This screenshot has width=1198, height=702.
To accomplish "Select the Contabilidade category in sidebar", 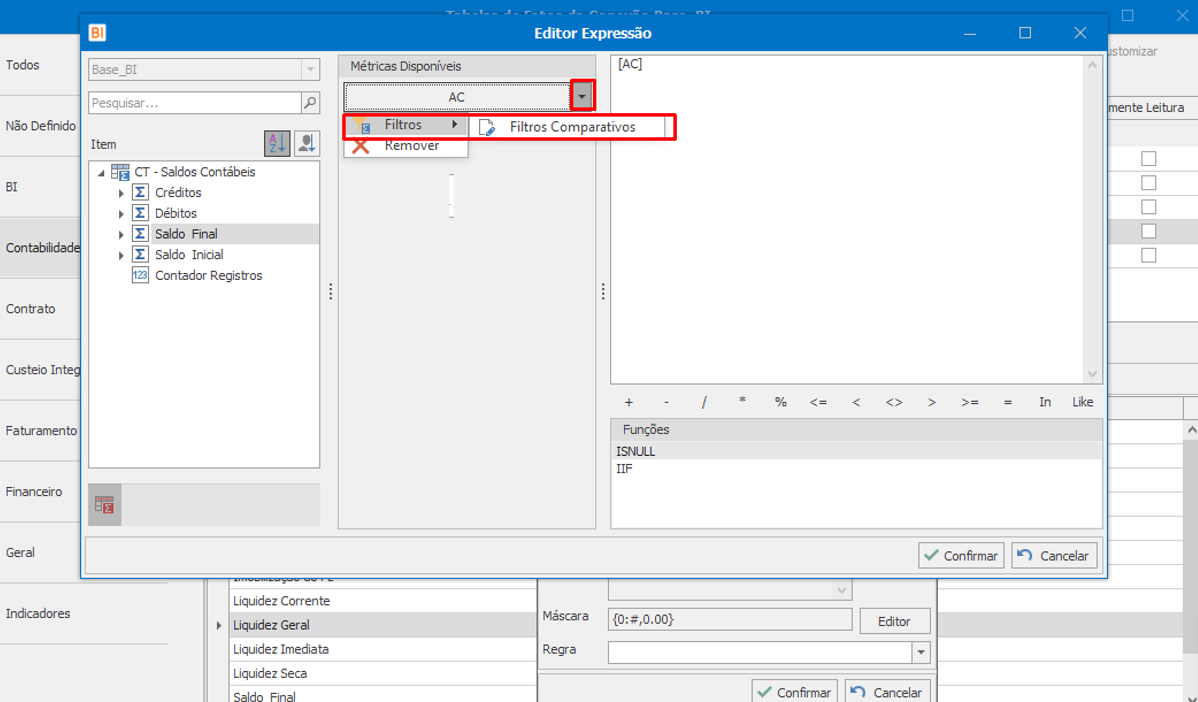I will click(x=42, y=247).
